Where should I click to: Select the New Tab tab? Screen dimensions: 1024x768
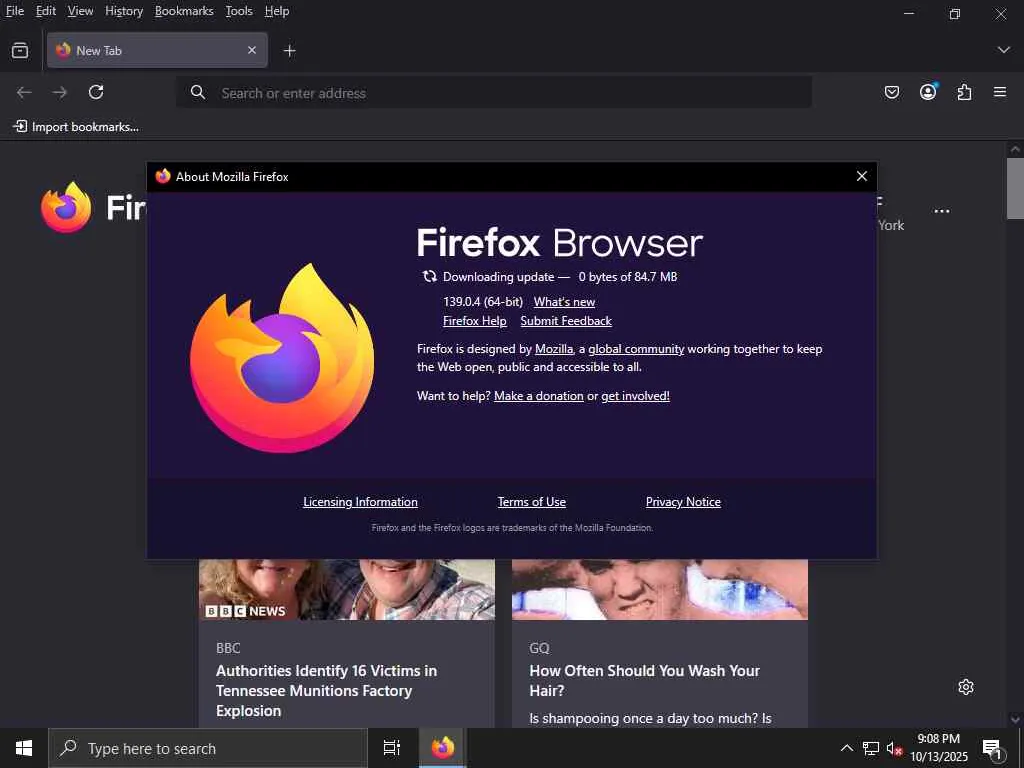coord(157,50)
